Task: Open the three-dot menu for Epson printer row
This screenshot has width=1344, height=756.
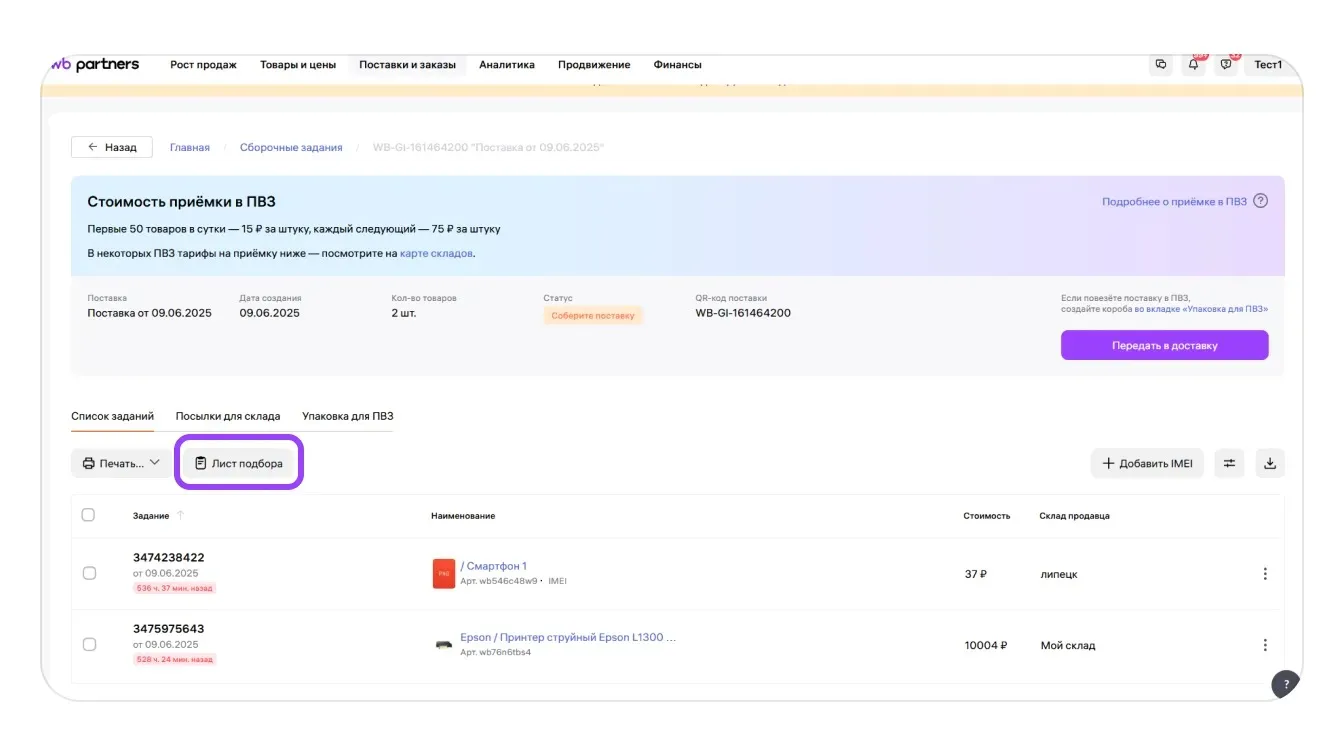Action: coord(1265,645)
